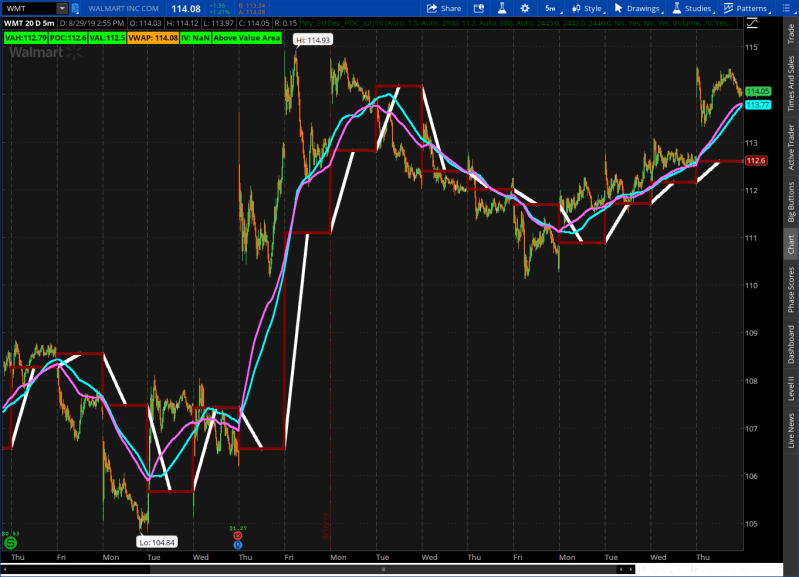Click the green dollar dividend icon

tap(10, 543)
